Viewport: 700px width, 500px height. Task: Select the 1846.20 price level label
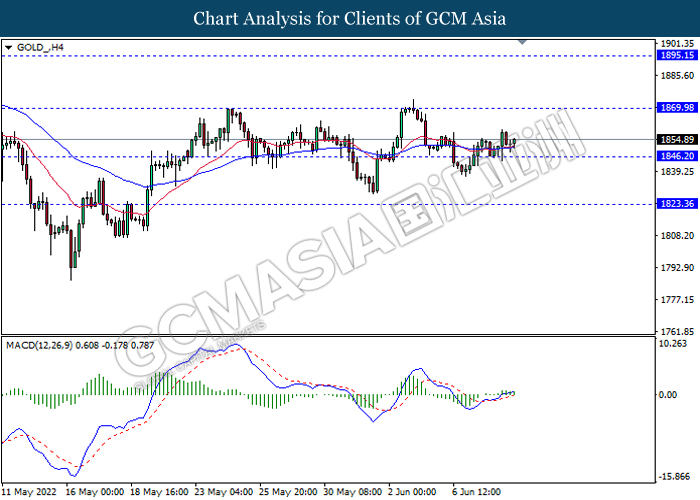tap(677, 156)
